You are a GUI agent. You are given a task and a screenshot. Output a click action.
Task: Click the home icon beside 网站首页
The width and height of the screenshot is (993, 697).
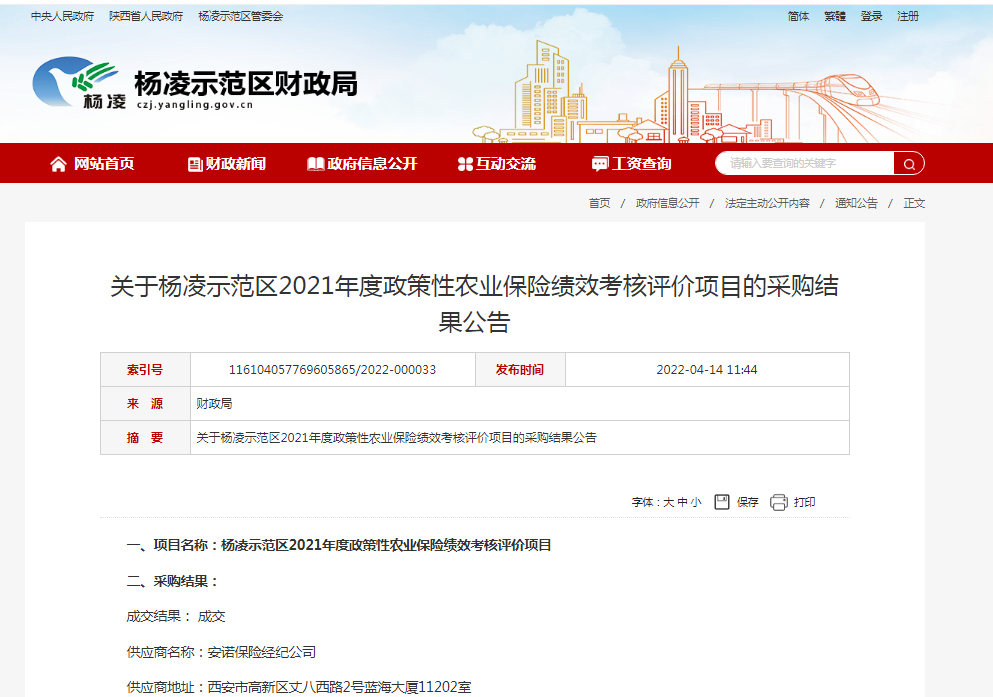[x=57, y=163]
